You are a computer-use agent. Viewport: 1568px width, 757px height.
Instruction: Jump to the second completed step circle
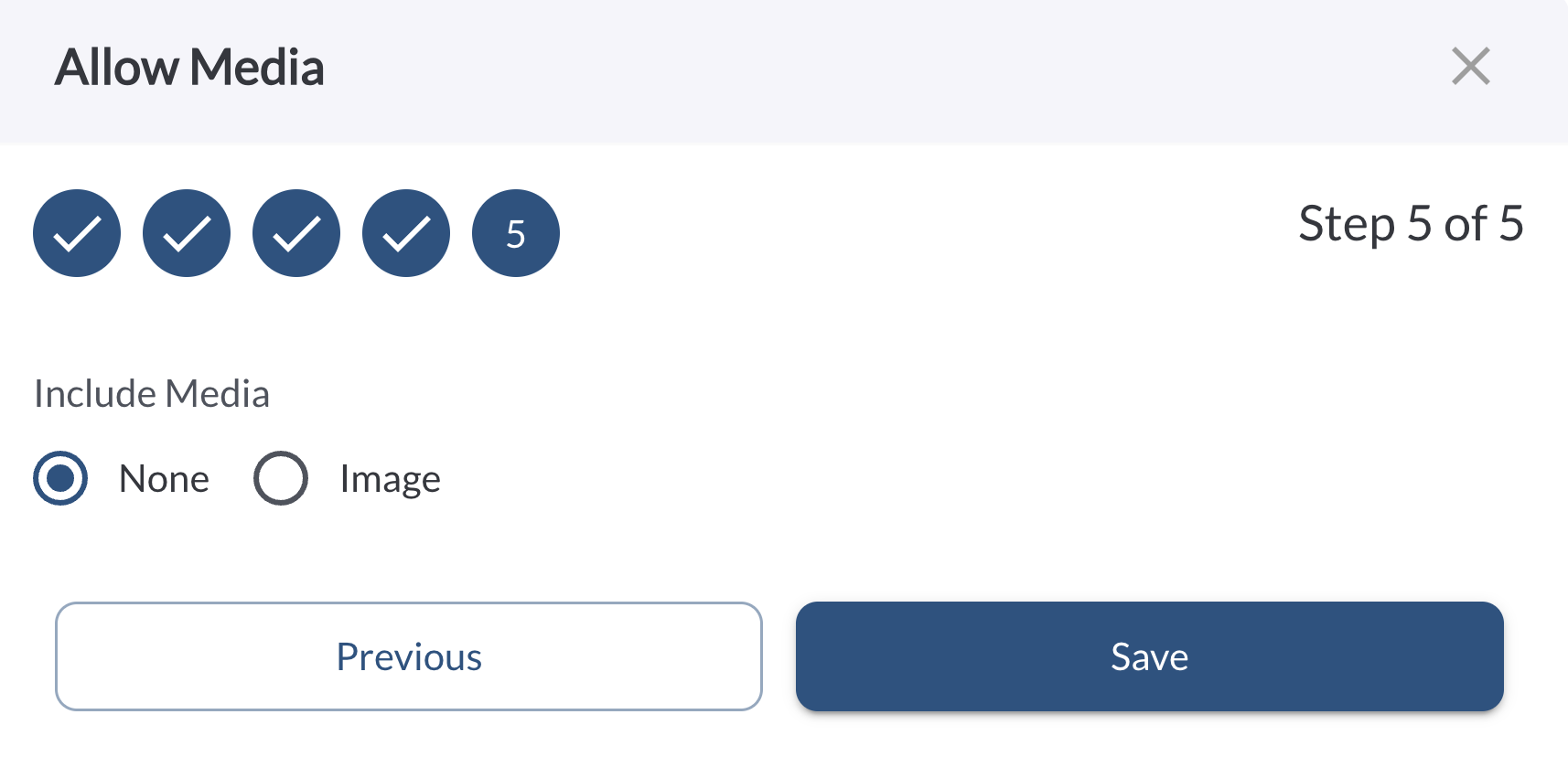tap(187, 233)
